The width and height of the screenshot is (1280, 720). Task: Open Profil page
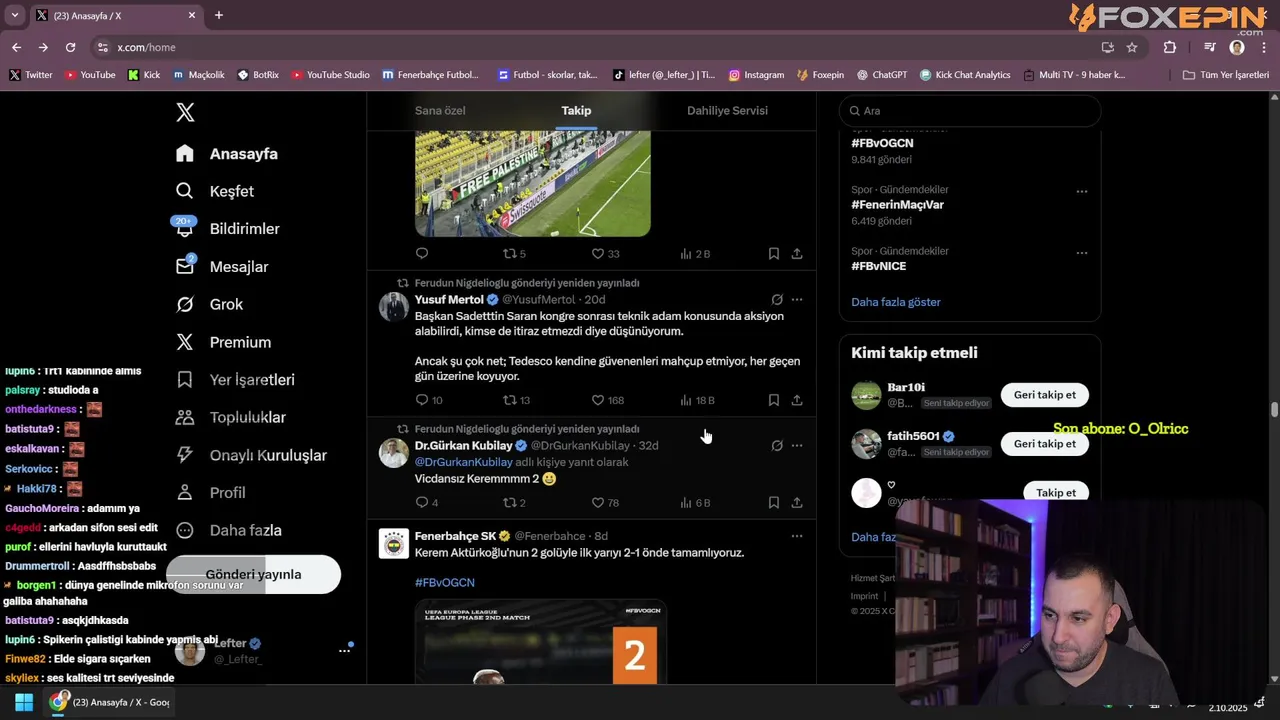click(210, 493)
